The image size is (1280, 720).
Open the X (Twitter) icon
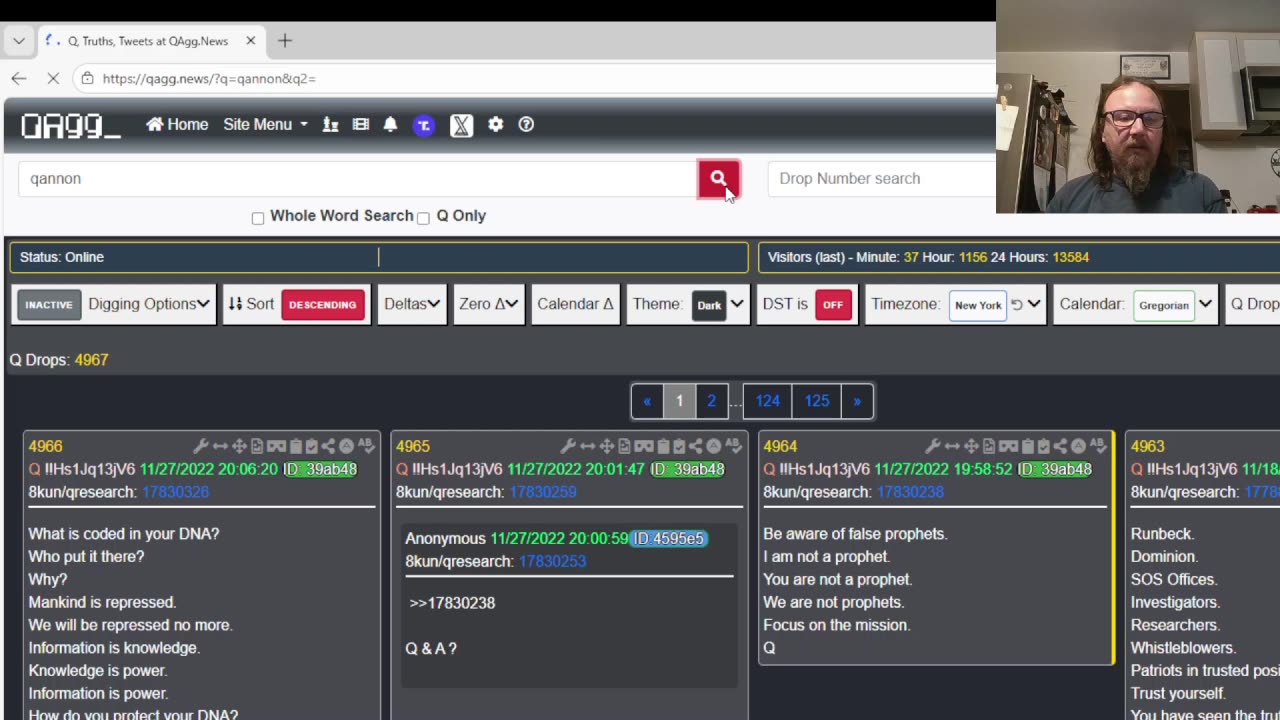[x=461, y=125]
